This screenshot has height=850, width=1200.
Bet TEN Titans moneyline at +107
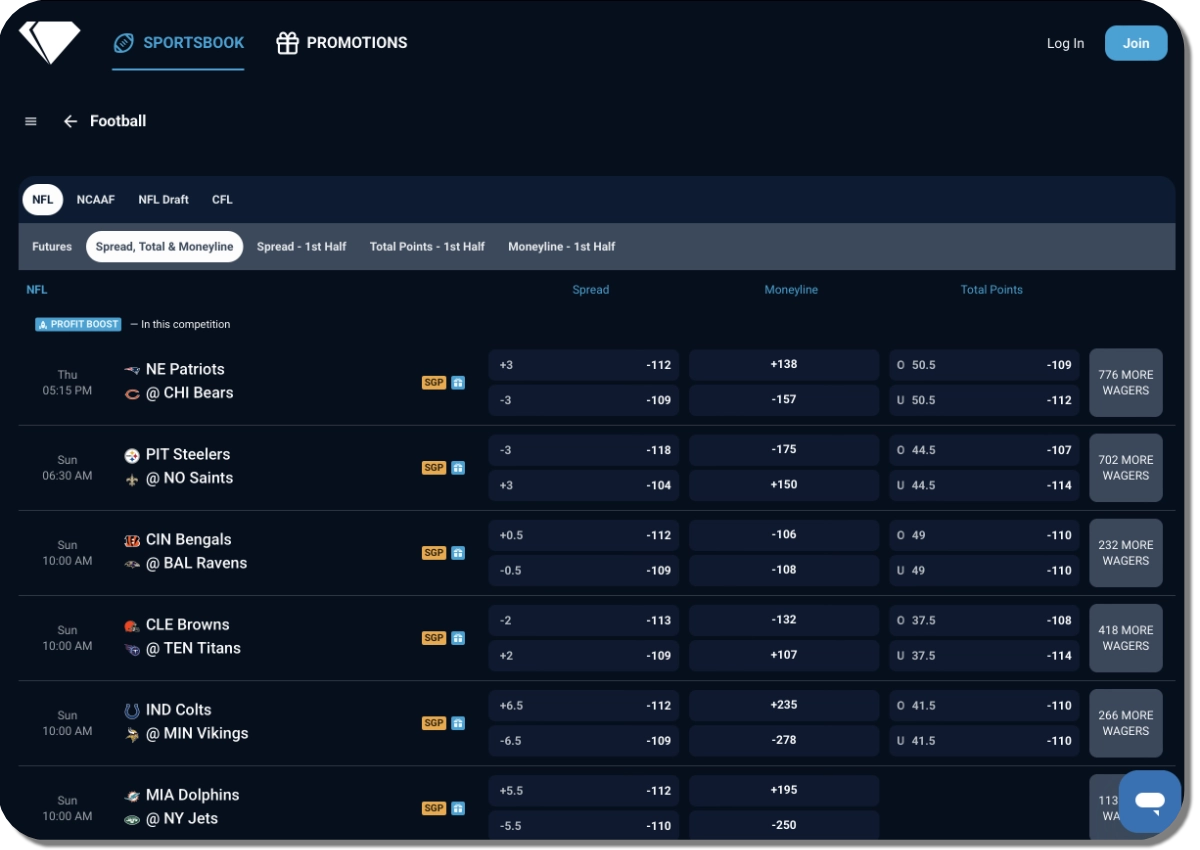pyautogui.click(x=784, y=656)
